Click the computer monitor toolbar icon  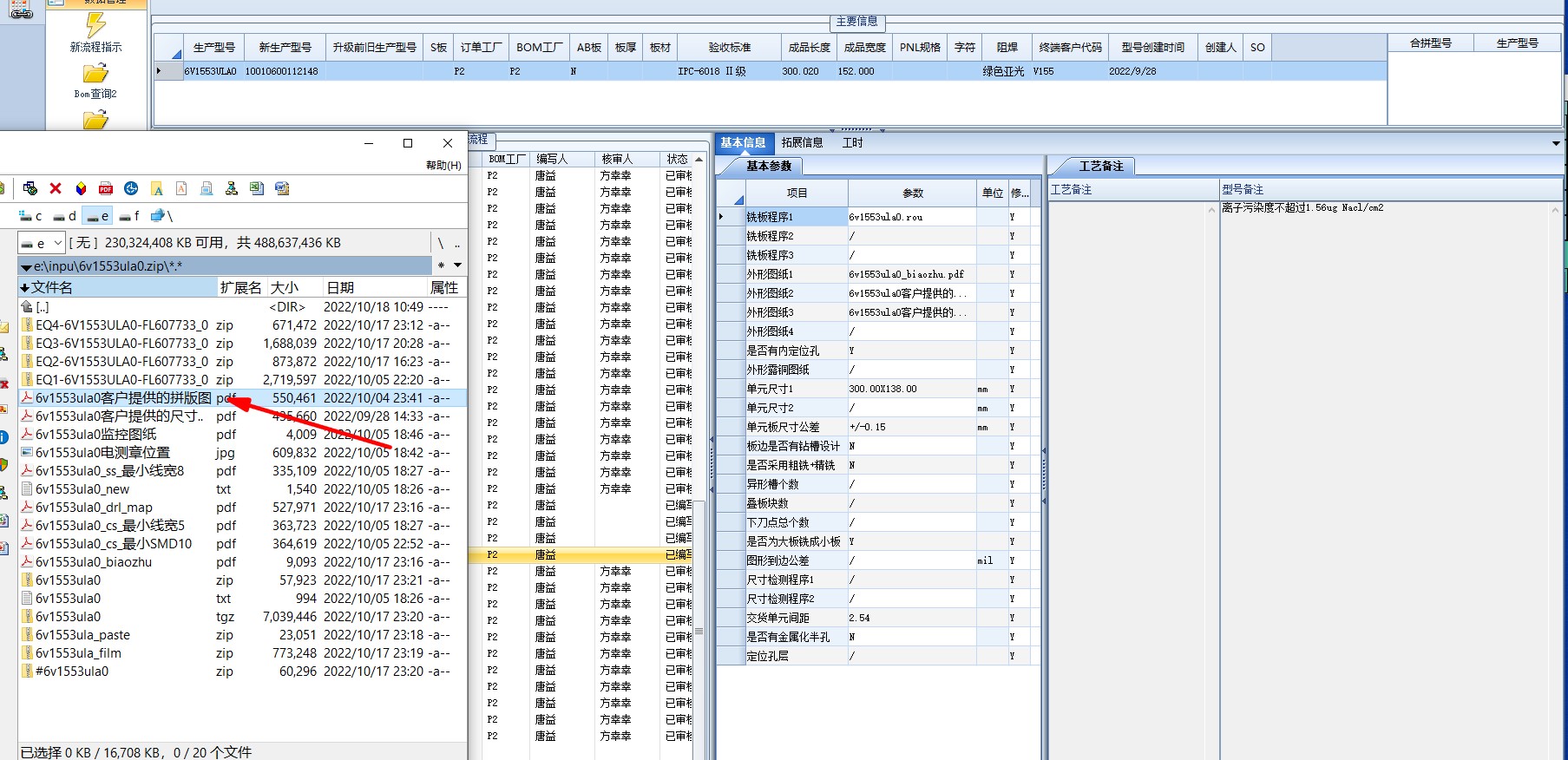pos(207,188)
